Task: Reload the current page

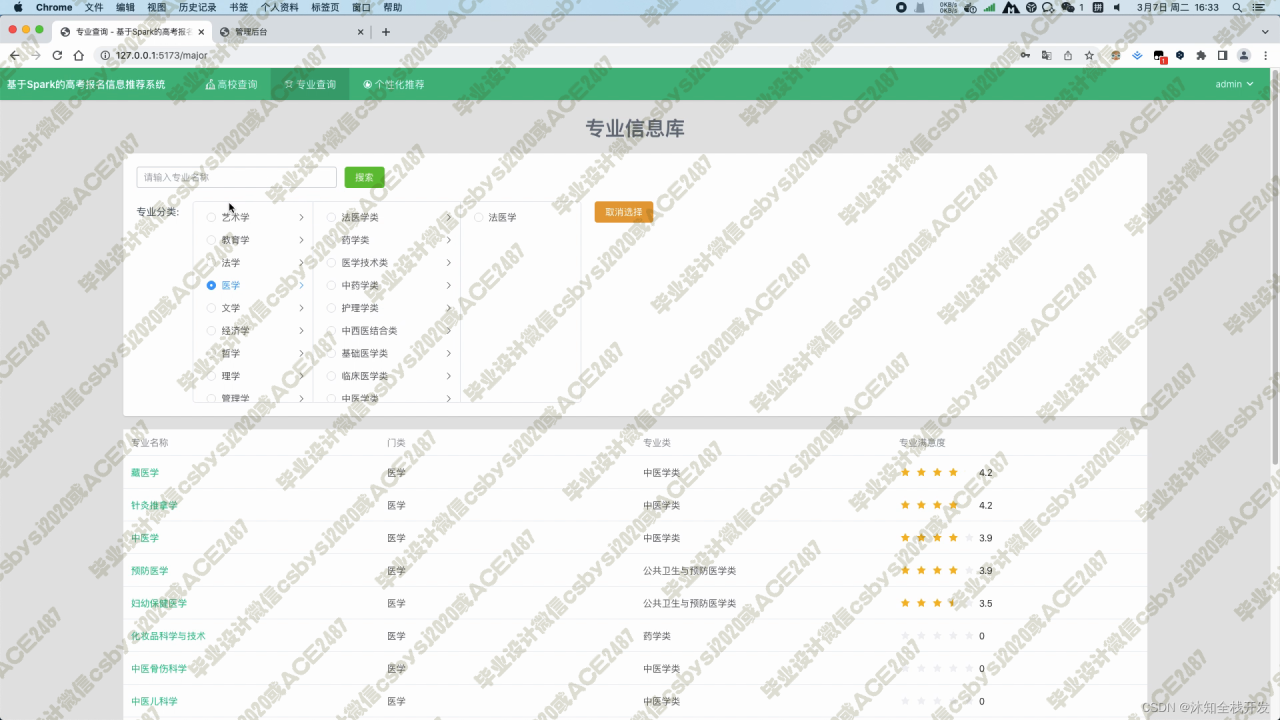Action: (57, 56)
